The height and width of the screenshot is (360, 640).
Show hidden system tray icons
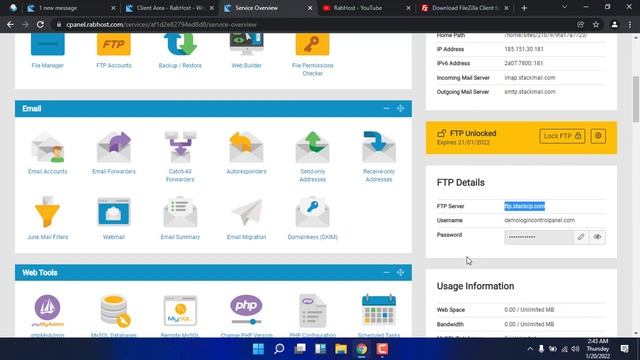530,349
